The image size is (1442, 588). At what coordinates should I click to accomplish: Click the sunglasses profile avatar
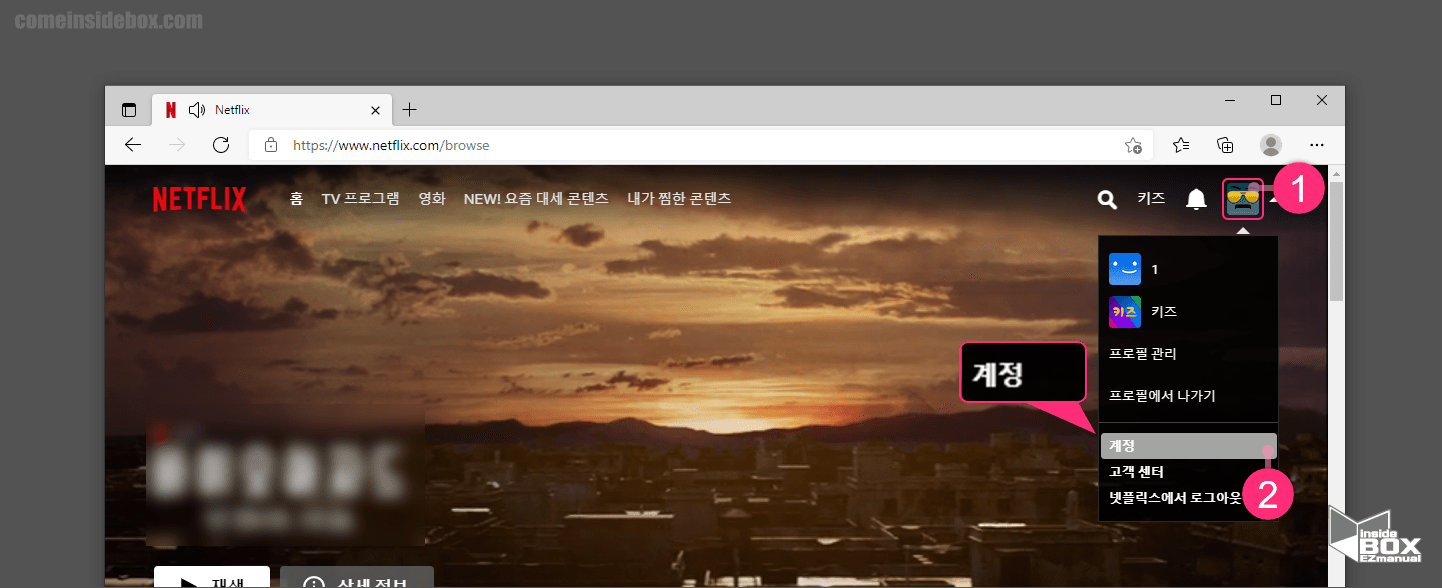[x=1243, y=200]
